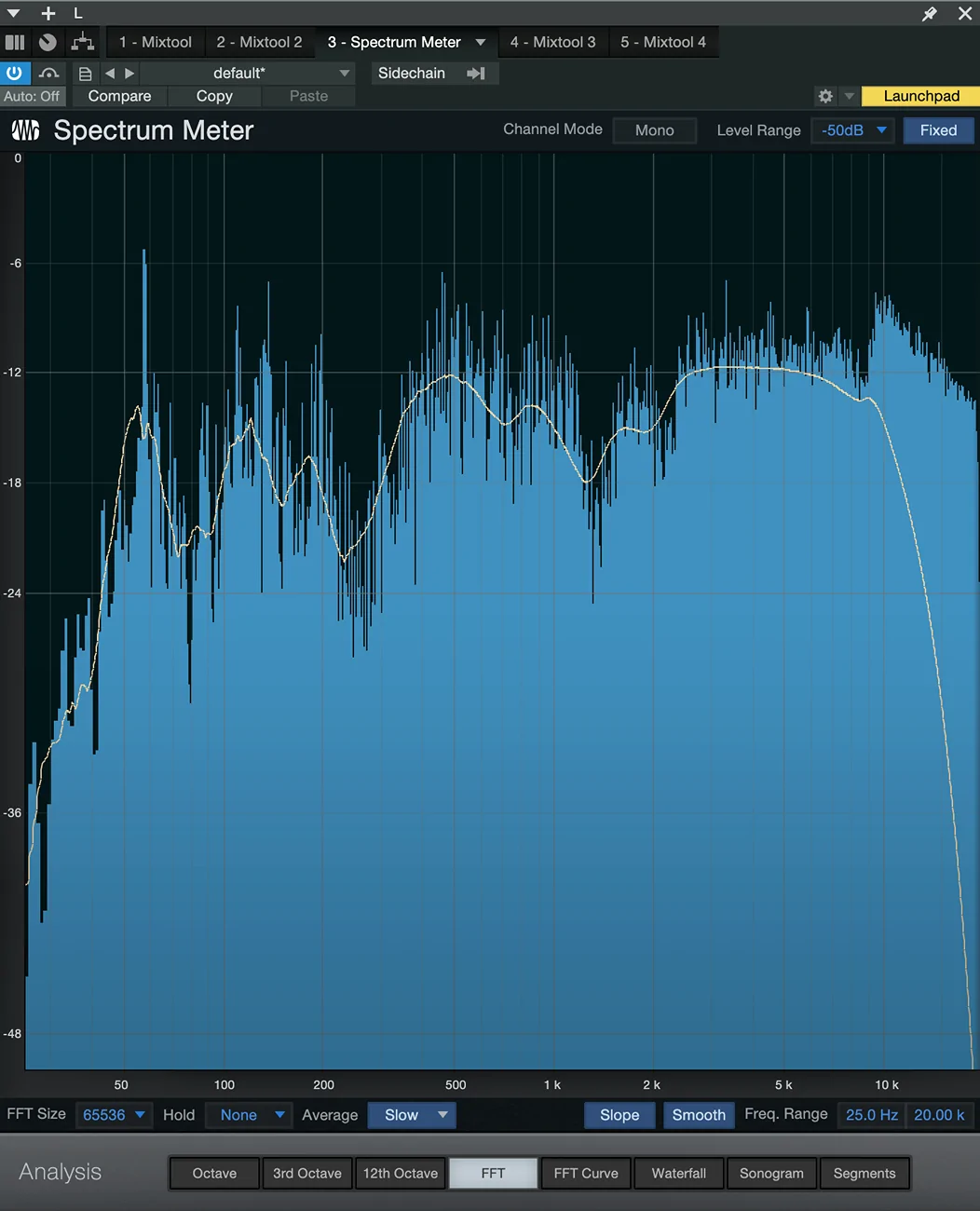Click the -12 dB level axis label

click(x=12, y=373)
